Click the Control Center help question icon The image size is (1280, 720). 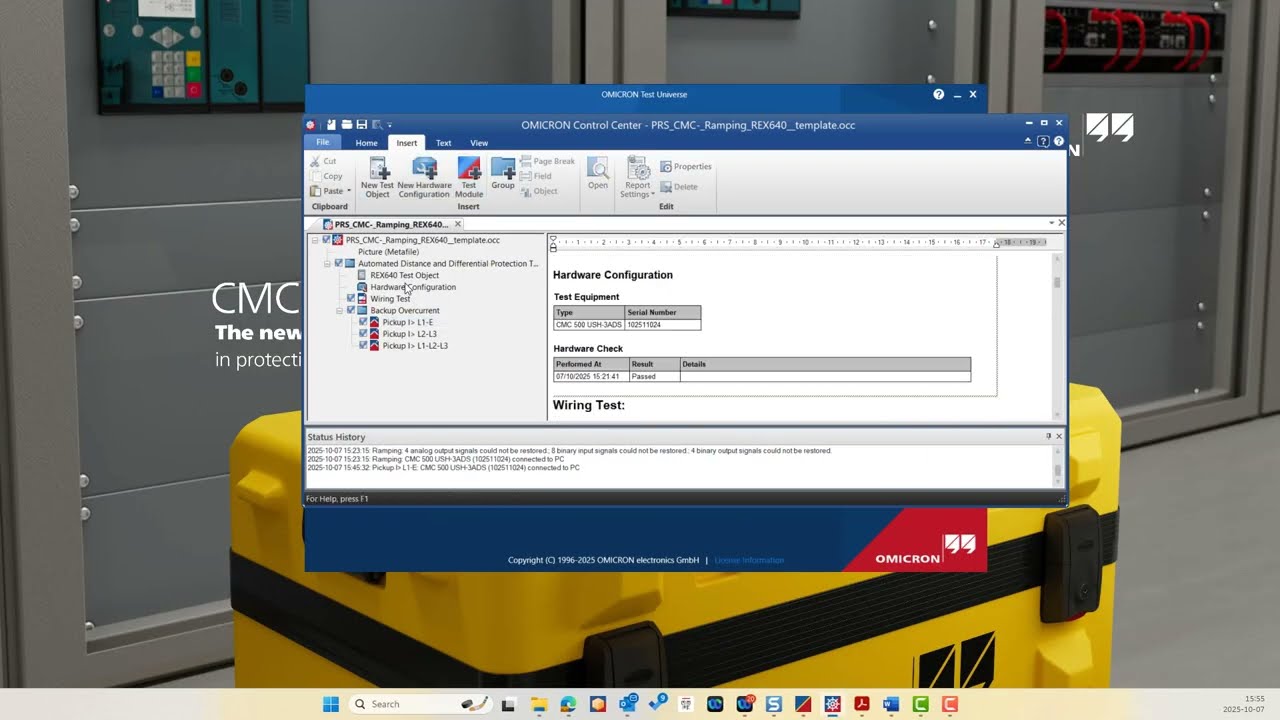pyautogui.click(x=1059, y=142)
